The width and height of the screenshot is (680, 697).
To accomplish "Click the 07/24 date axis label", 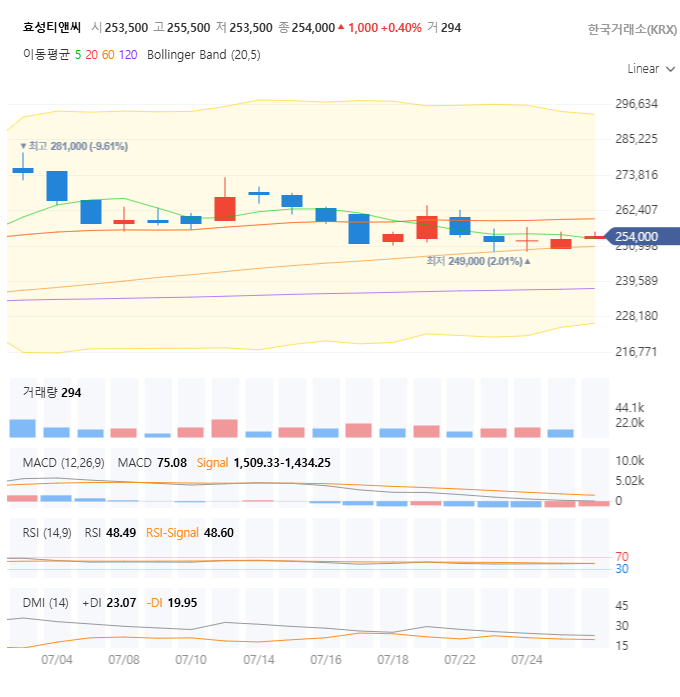I will click(x=527, y=660).
